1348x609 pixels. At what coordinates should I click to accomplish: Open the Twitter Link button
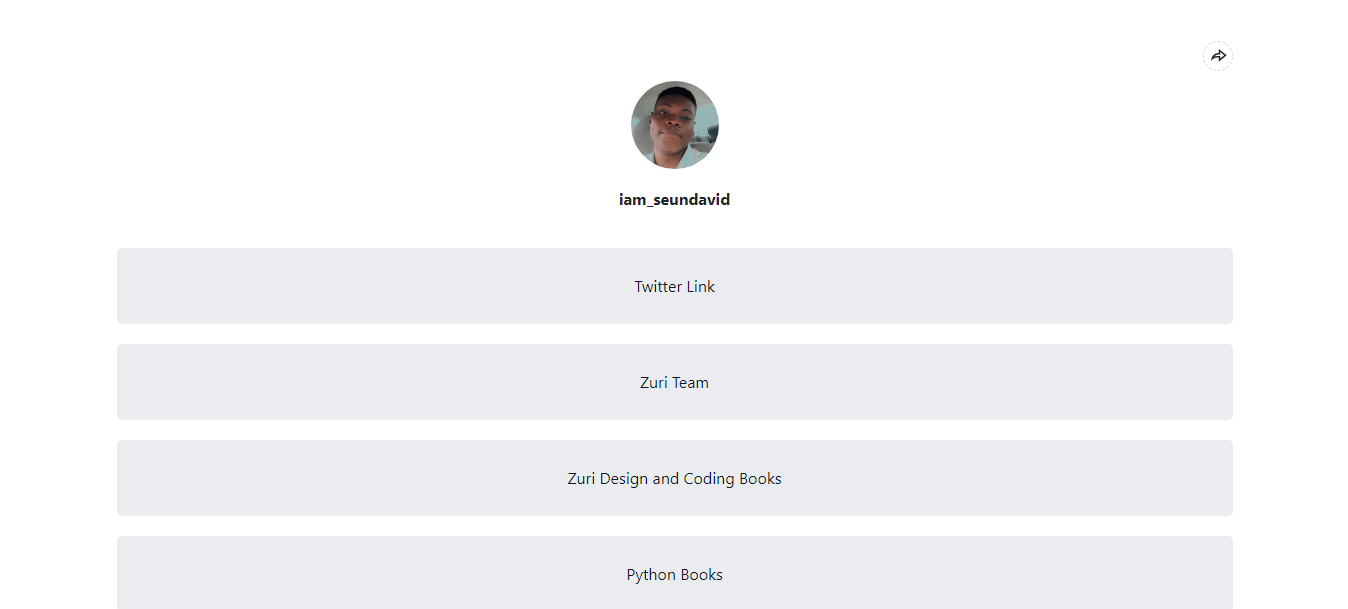point(675,286)
